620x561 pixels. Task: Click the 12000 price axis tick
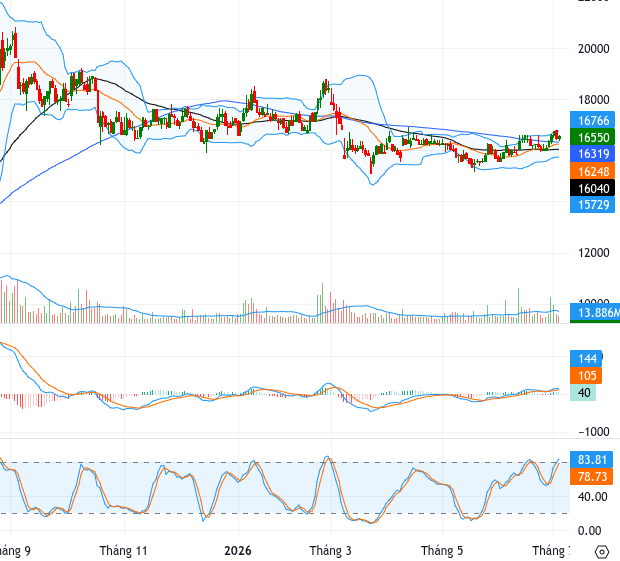tap(594, 253)
